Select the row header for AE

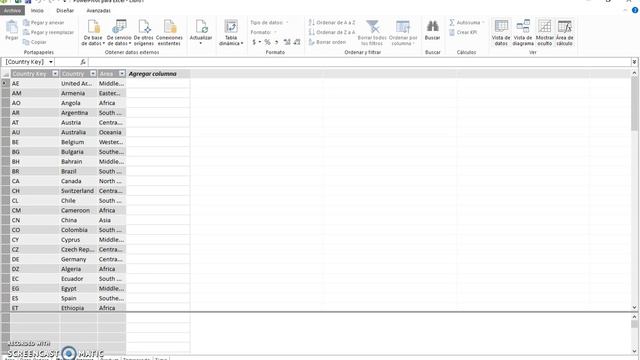click(5, 83)
